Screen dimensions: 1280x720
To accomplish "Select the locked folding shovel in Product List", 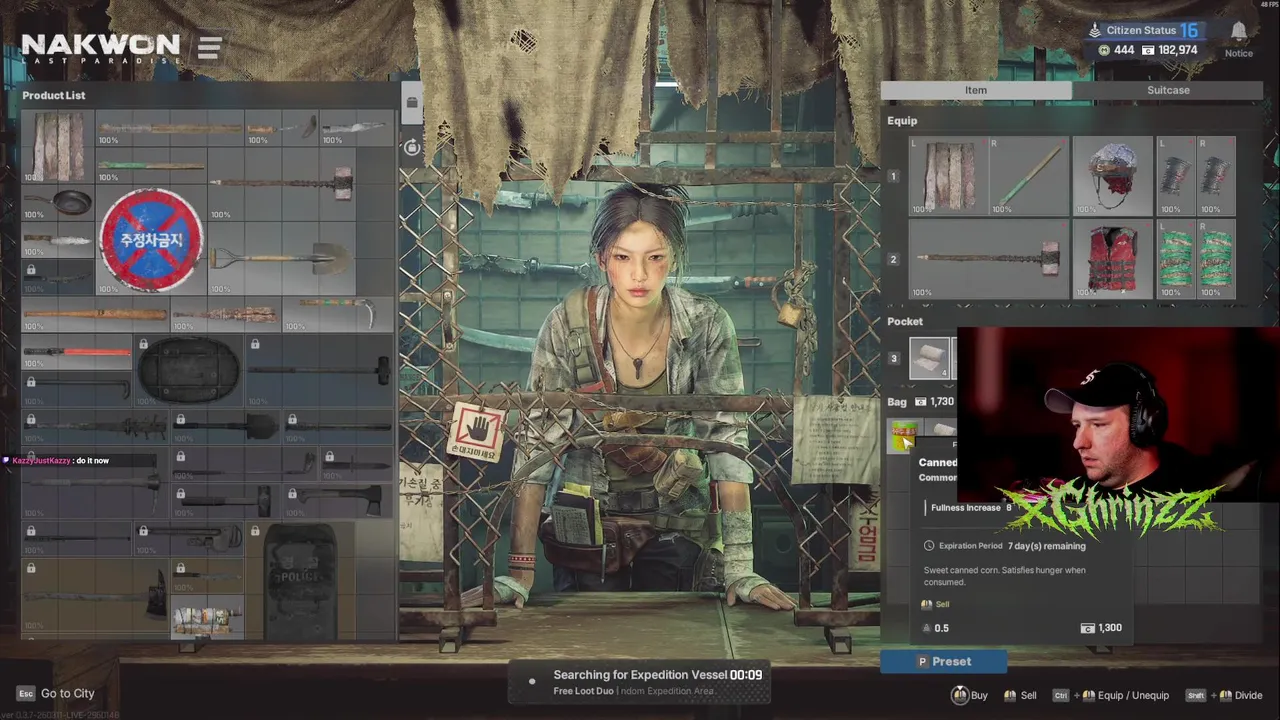I will click(x=225, y=427).
